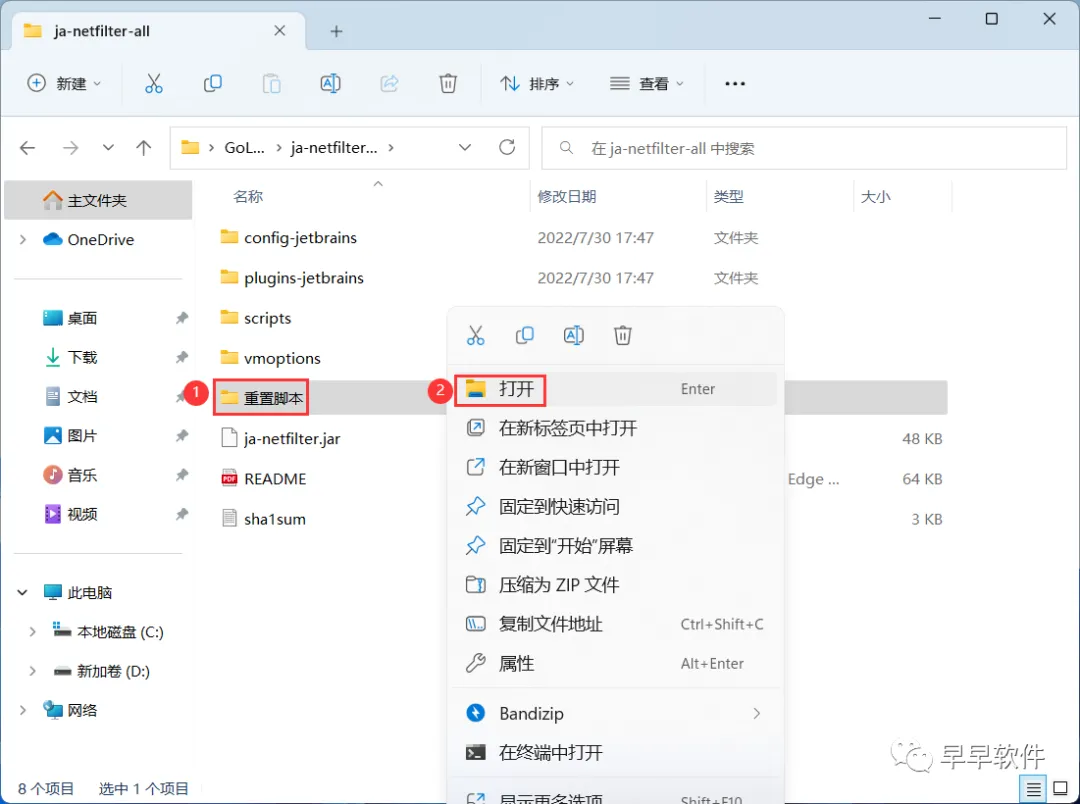Go up one folder level arrow

point(143,147)
